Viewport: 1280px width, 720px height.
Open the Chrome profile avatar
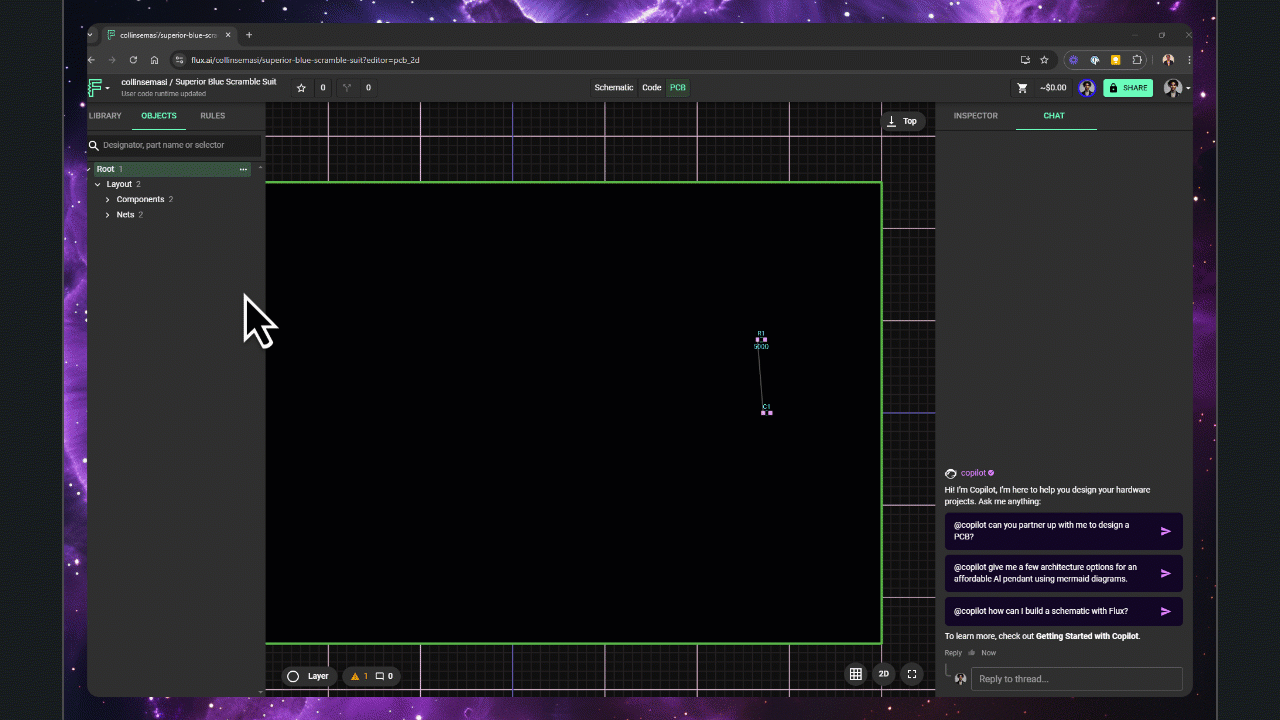pos(1167,60)
